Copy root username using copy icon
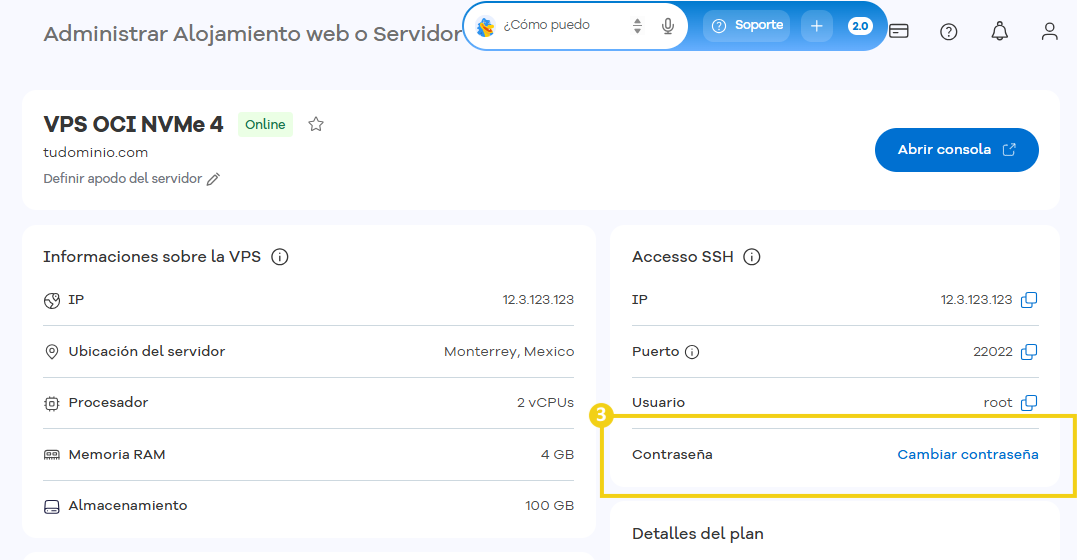This screenshot has width=1077, height=560. tap(1029, 403)
